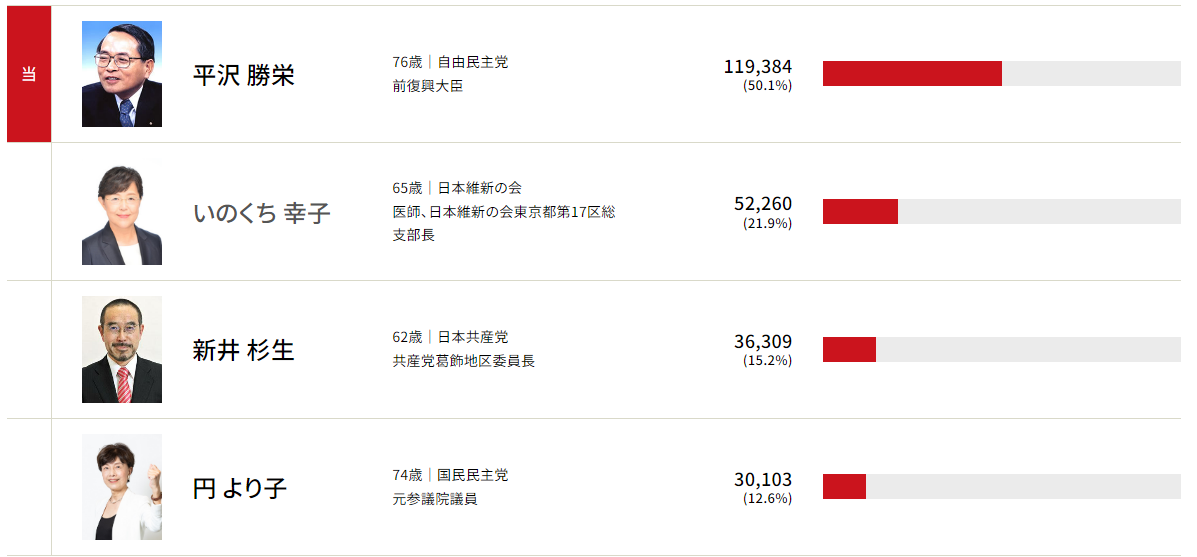Click the 50.1% red vote bar

(x=912, y=74)
